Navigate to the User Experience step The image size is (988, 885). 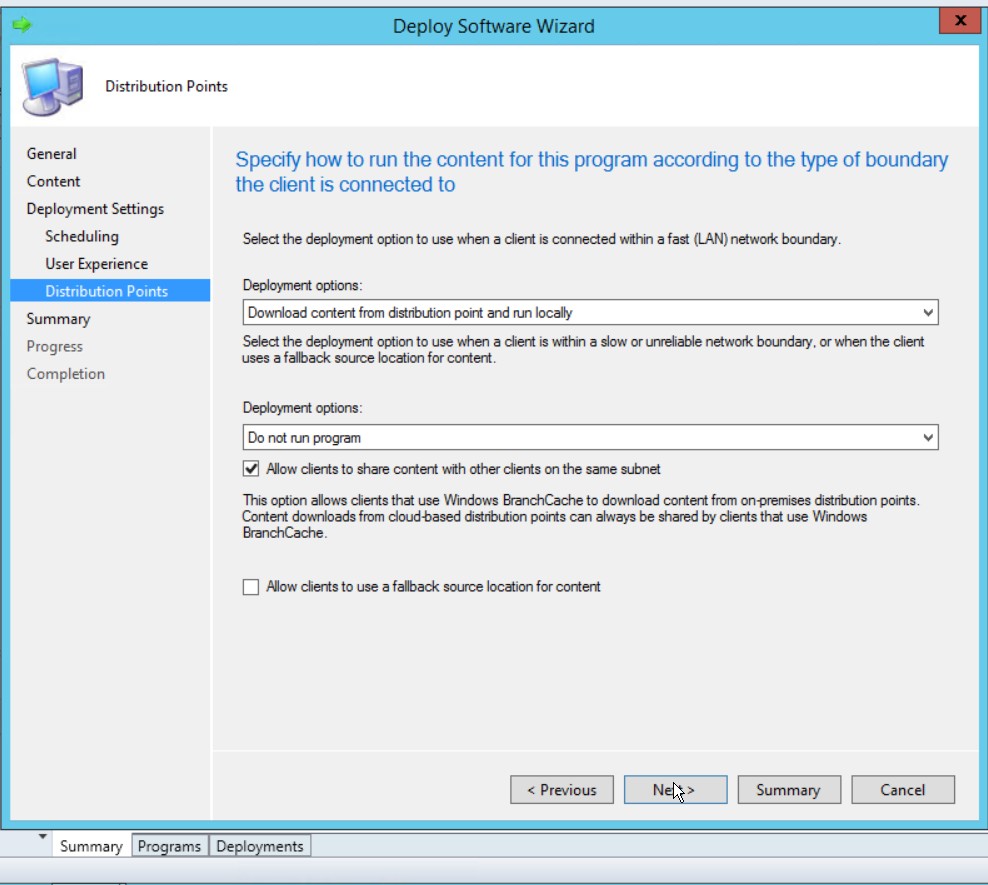point(96,264)
